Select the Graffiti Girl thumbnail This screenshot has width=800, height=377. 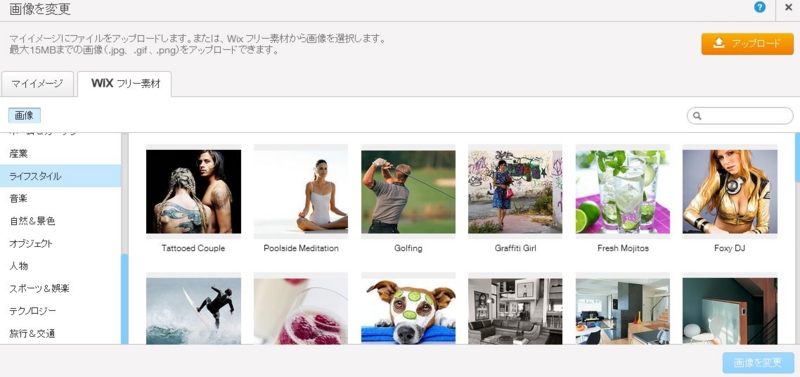click(x=515, y=191)
